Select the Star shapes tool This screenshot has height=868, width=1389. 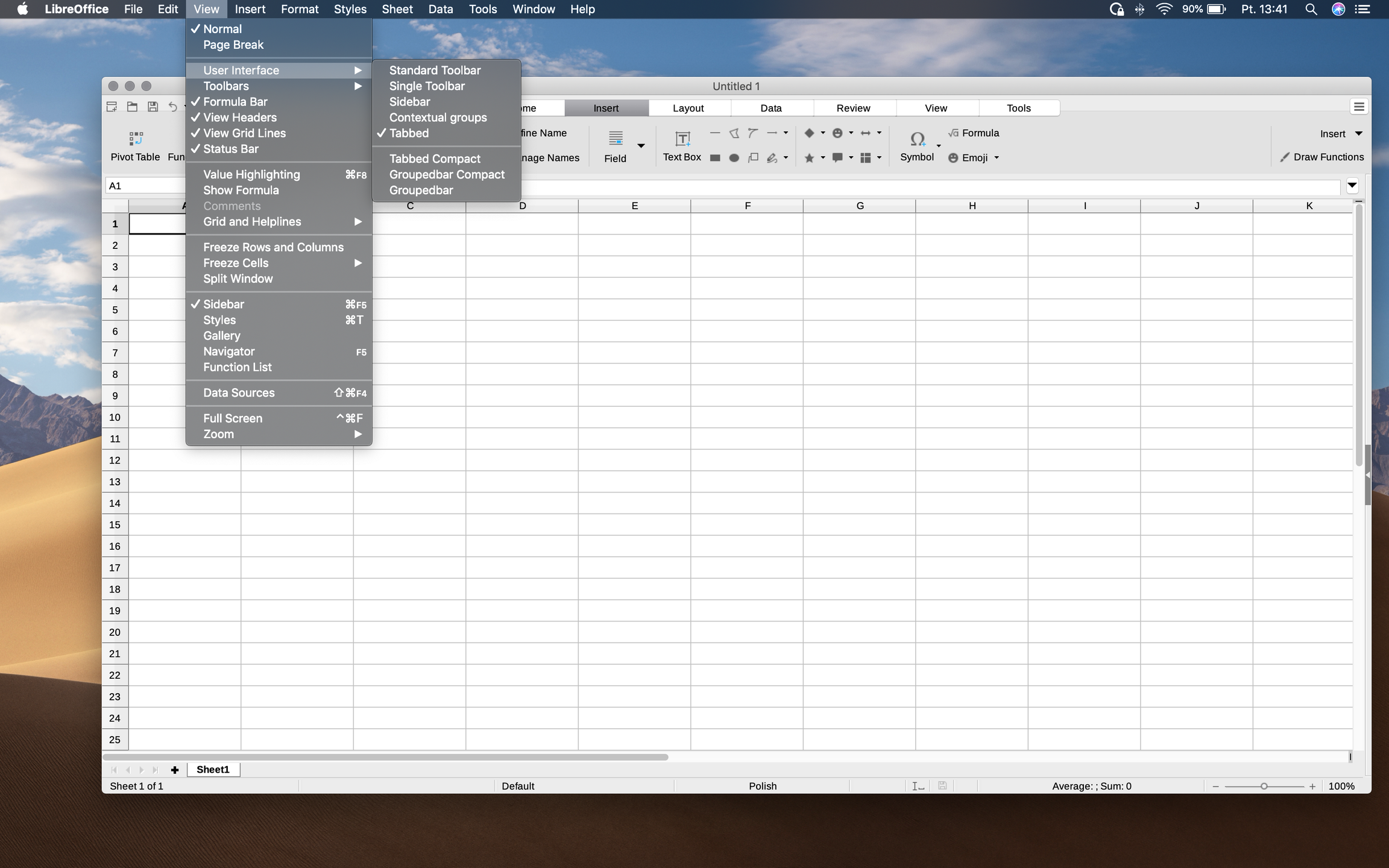810,158
